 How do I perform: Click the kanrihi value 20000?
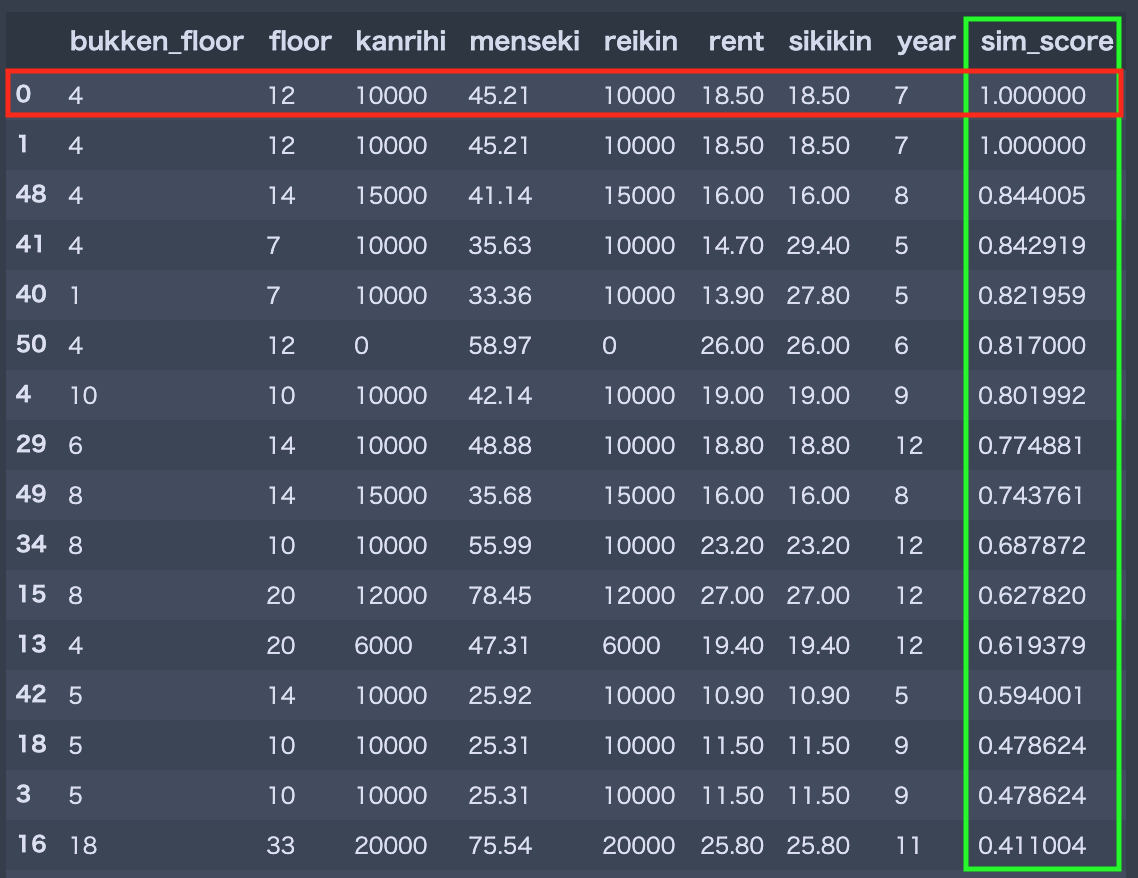[390, 845]
